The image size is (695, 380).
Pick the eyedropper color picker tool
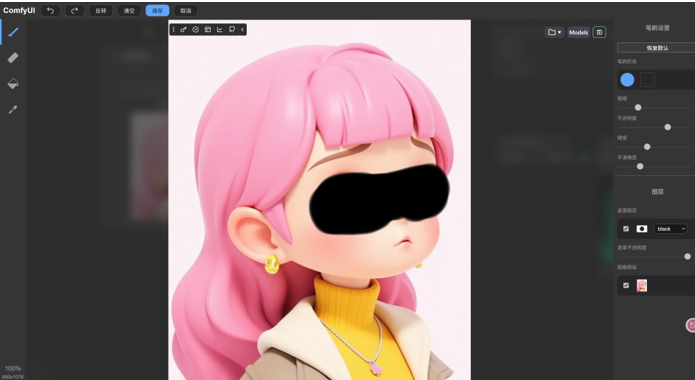pyautogui.click(x=13, y=110)
